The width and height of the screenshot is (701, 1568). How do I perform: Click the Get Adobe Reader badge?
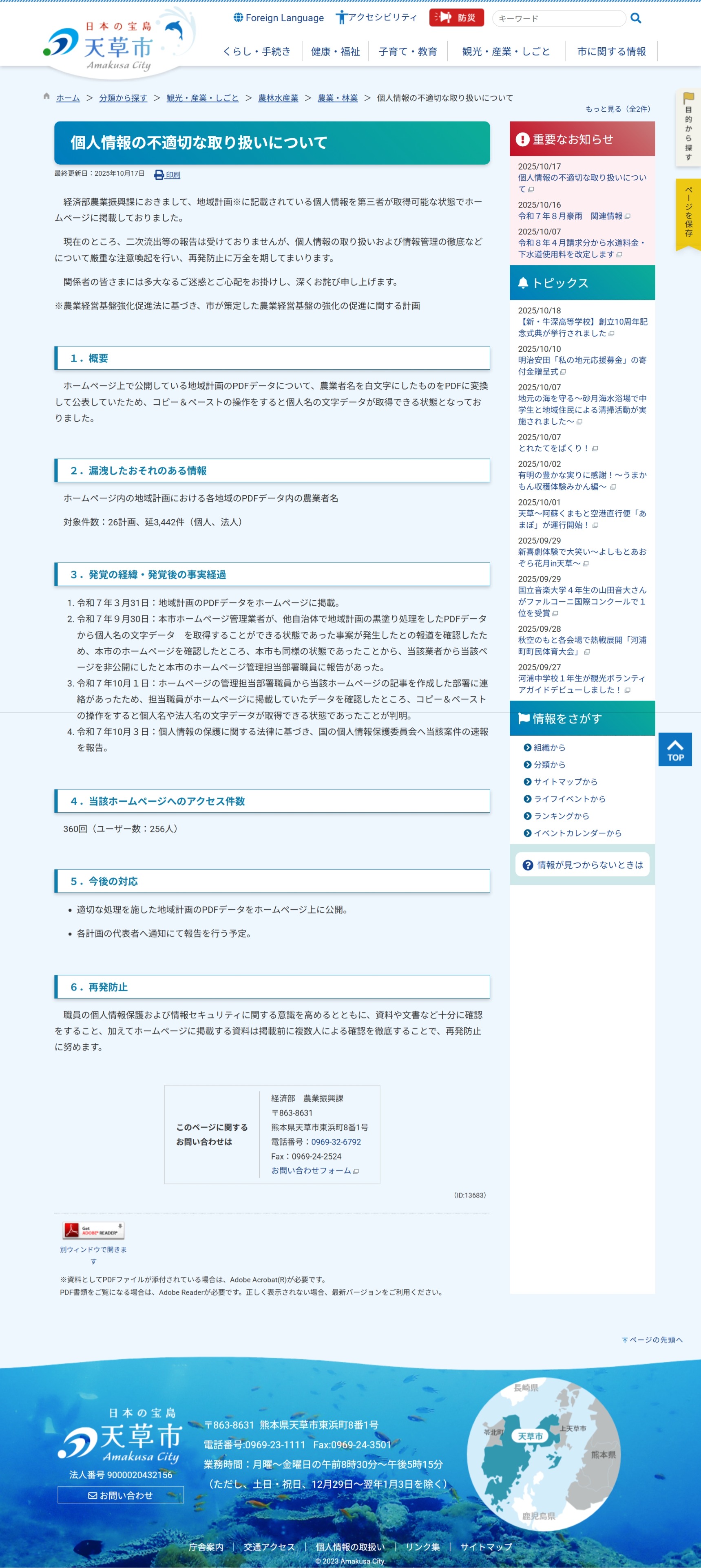click(x=93, y=1230)
